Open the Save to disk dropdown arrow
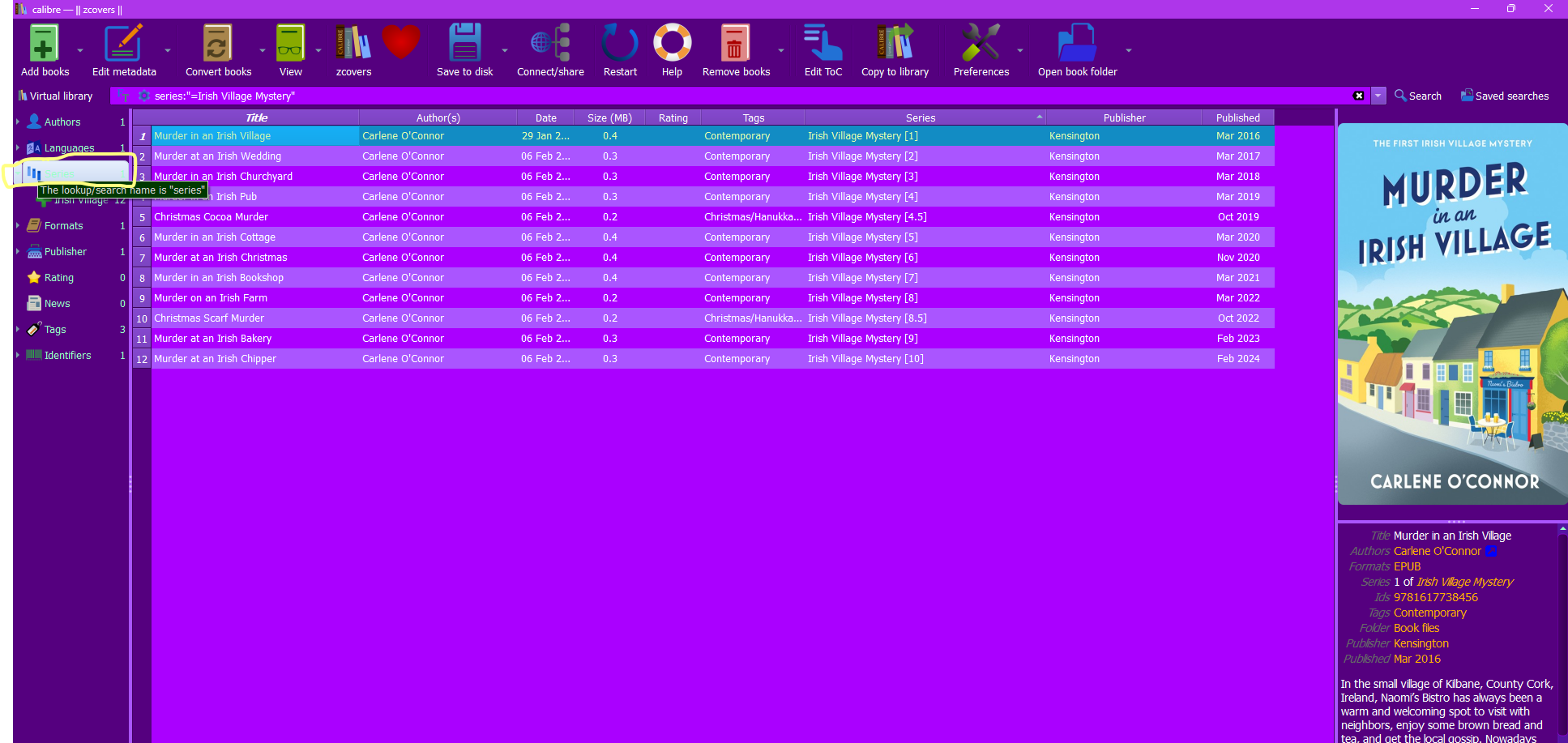This screenshot has width=1568, height=743. (x=505, y=50)
